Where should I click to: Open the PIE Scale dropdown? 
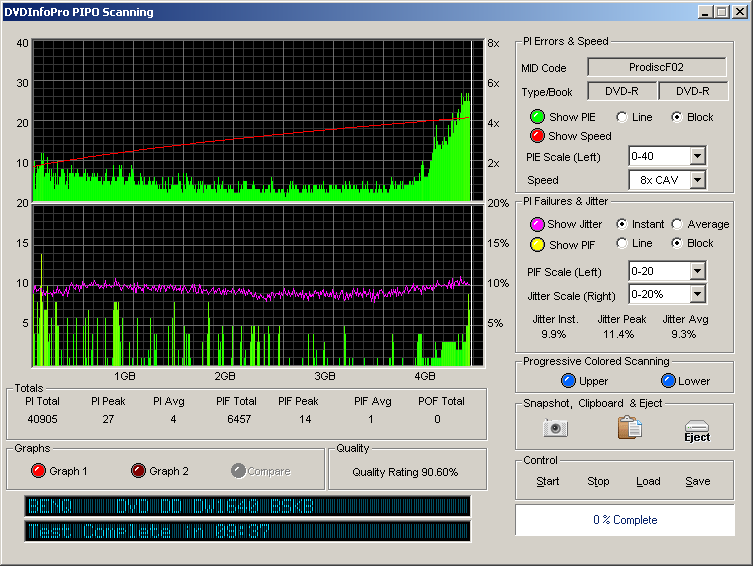697,156
